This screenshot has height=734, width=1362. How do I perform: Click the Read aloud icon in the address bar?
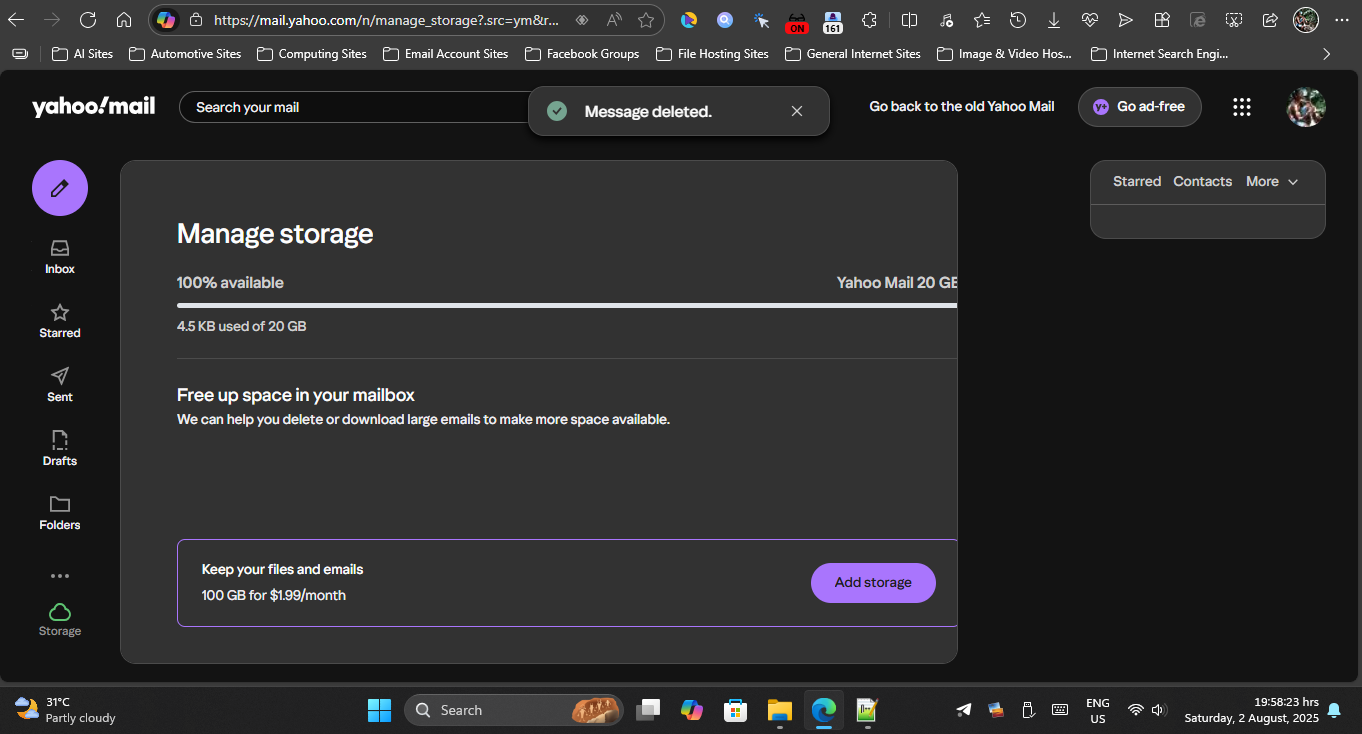[614, 20]
